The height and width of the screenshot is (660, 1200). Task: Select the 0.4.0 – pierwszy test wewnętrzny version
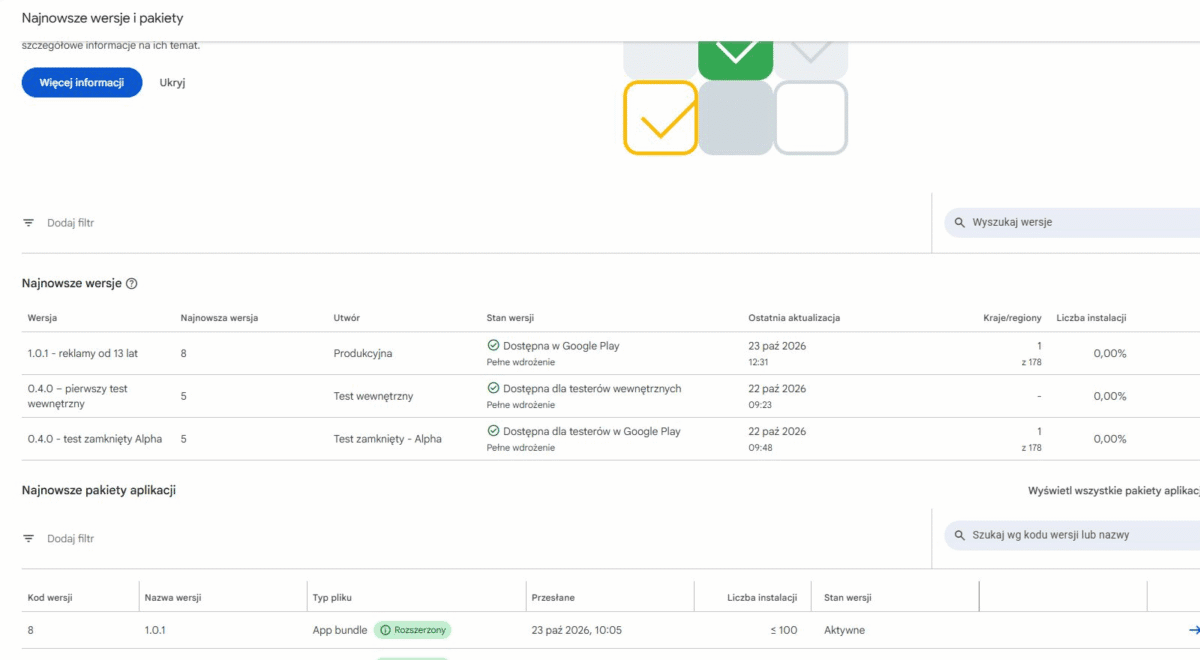[x=78, y=396]
